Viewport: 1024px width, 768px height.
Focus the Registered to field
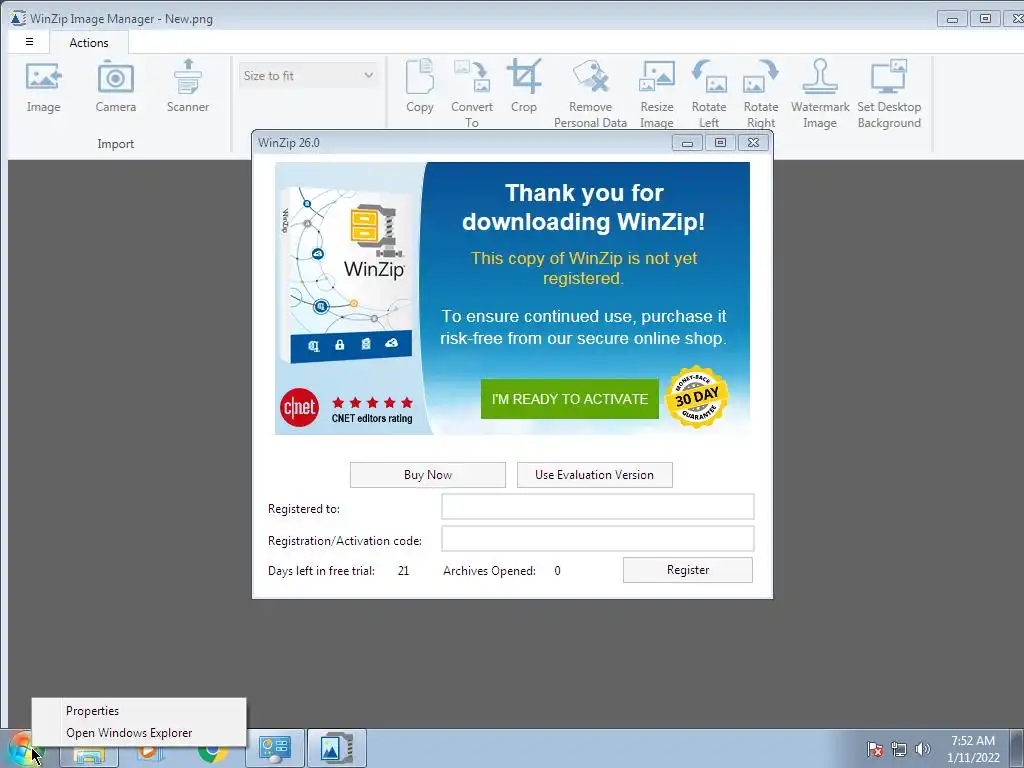pos(598,507)
